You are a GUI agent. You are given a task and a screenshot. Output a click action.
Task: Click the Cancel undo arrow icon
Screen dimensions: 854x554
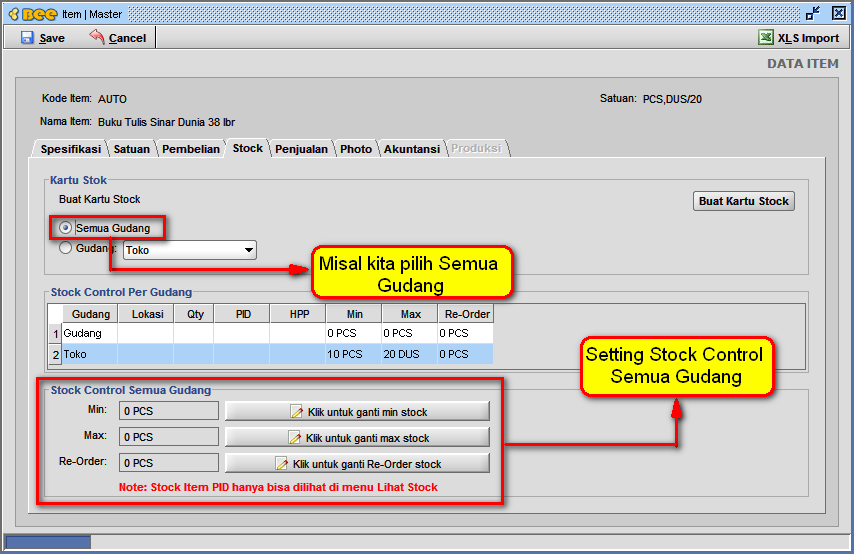point(97,37)
